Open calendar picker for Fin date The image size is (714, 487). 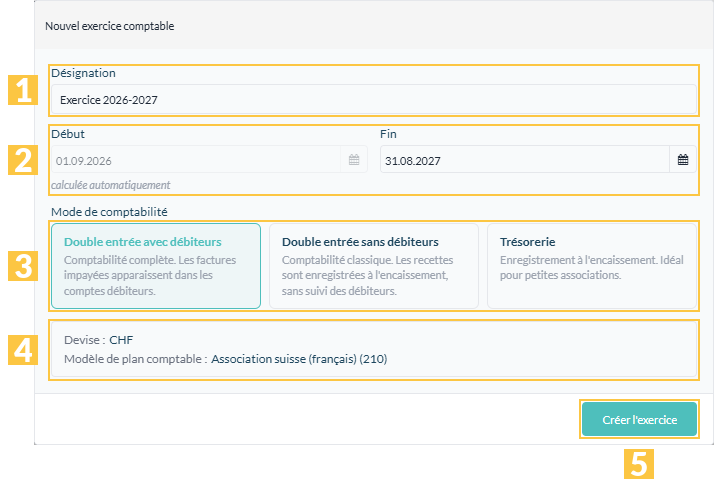(x=683, y=160)
